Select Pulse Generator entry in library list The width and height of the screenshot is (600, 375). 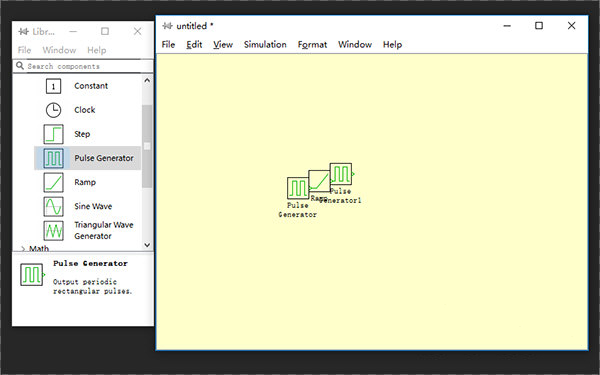coord(88,158)
